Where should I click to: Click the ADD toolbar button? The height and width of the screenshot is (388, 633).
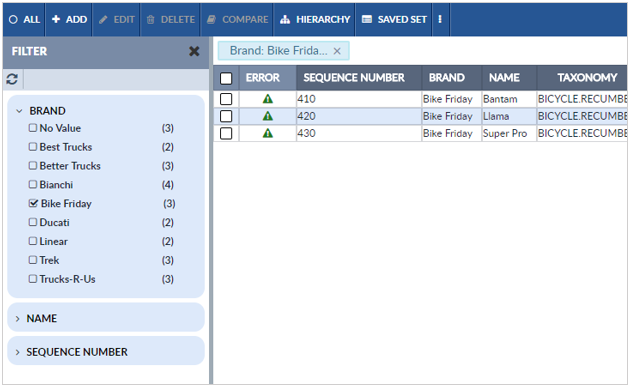coord(69,20)
